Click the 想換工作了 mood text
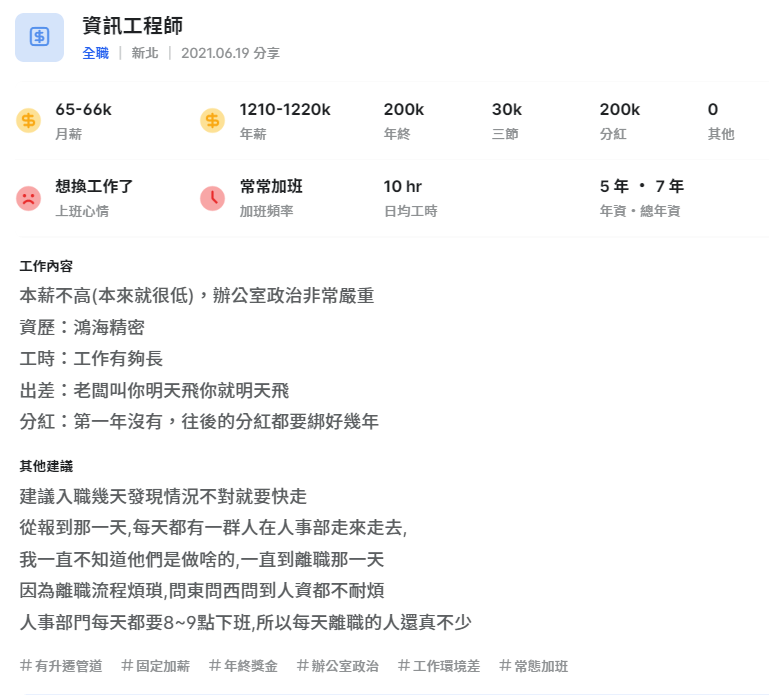Screen dimensions: 769x695 pyautogui.click(x=94, y=186)
